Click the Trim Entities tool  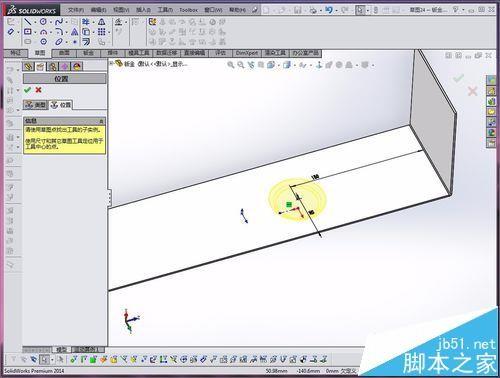point(86,22)
